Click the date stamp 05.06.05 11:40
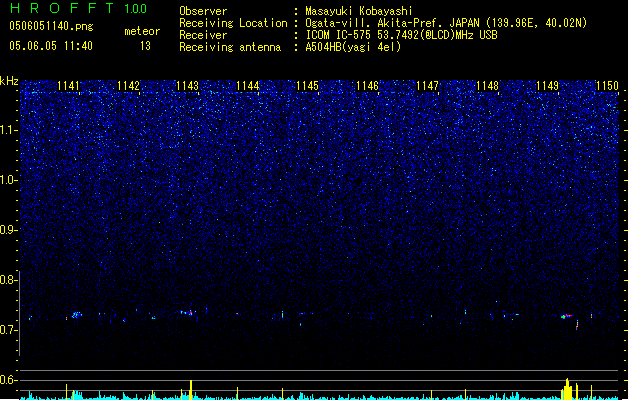Image resolution: width=629 pixels, height=400 pixels. (x=51, y=46)
